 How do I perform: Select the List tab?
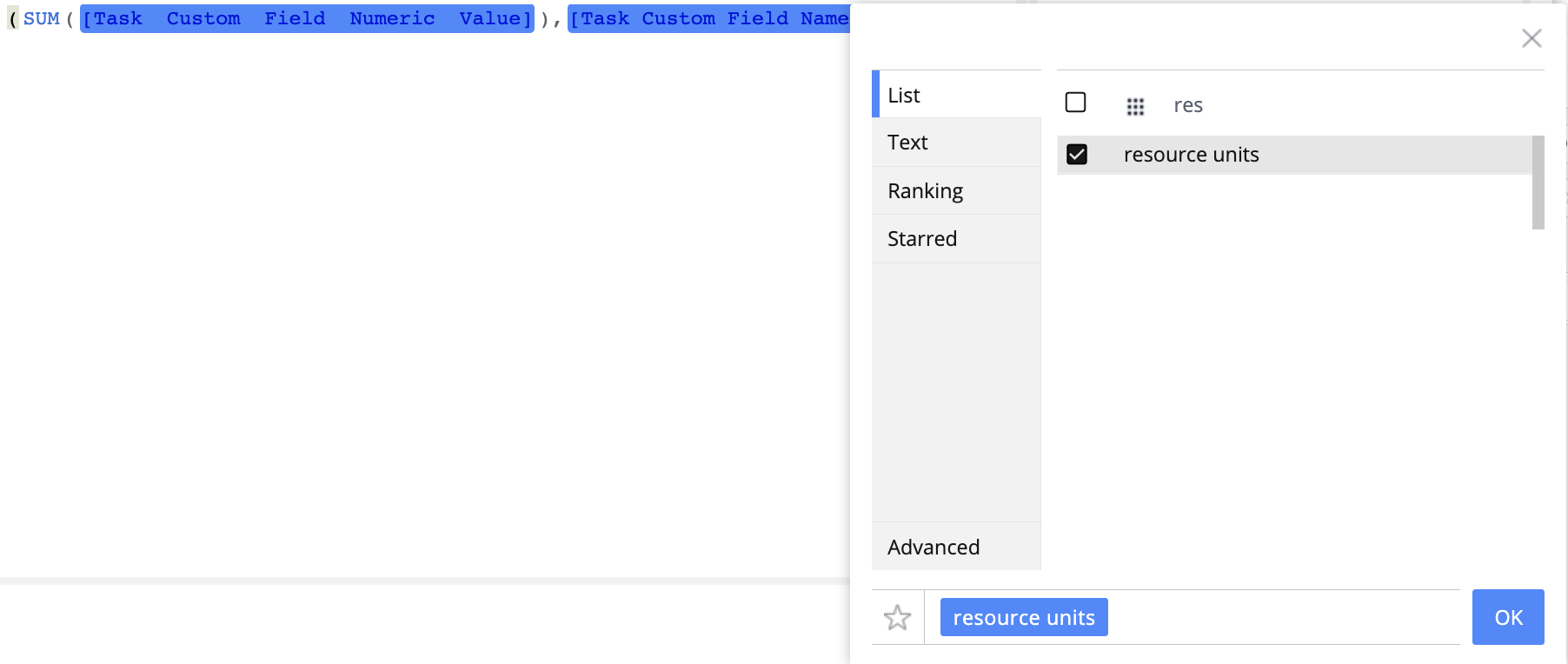(x=956, y=94)
